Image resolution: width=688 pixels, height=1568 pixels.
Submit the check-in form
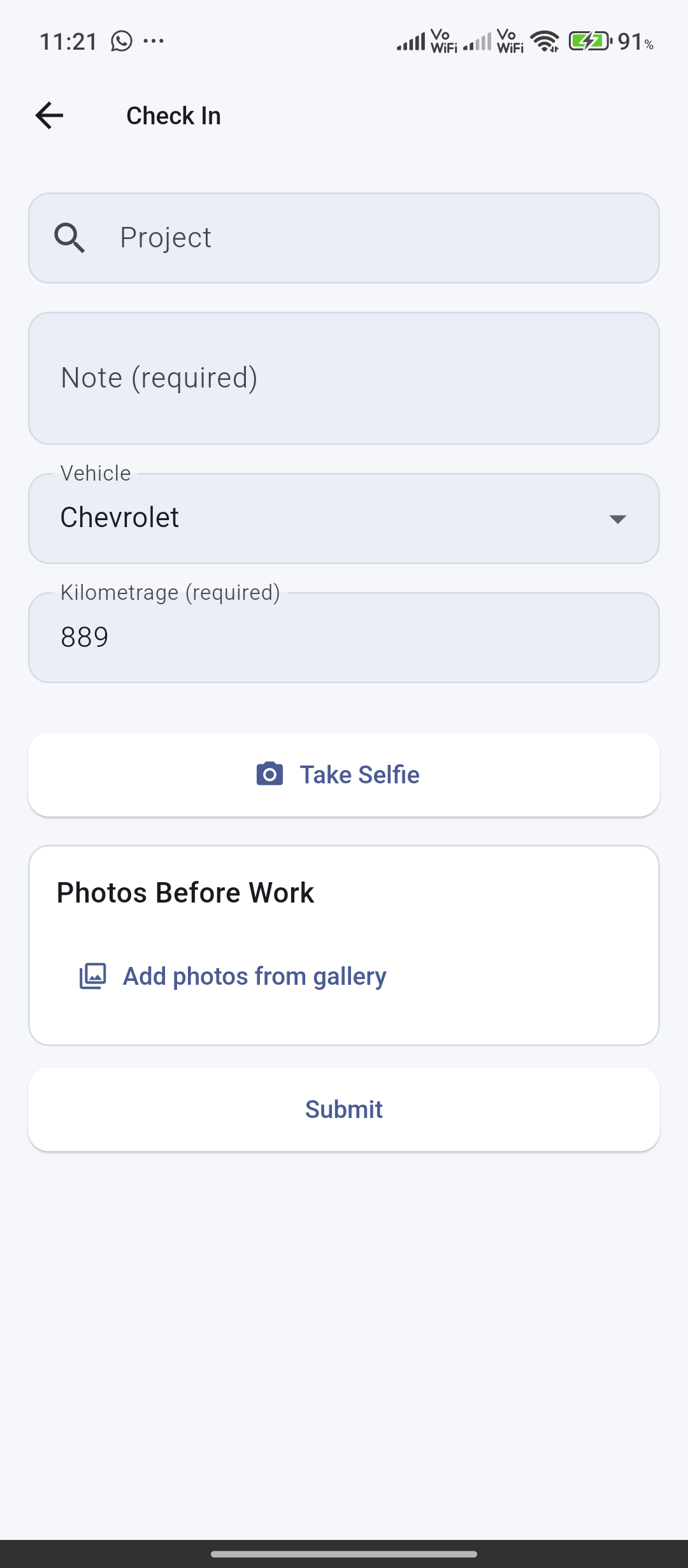click(x=344, y=1110)
